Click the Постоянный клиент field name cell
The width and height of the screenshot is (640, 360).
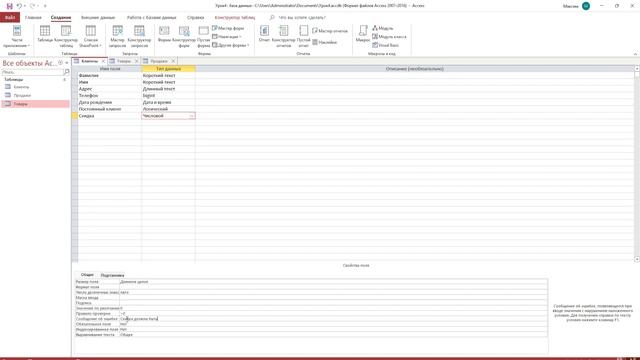click(109, 109)
